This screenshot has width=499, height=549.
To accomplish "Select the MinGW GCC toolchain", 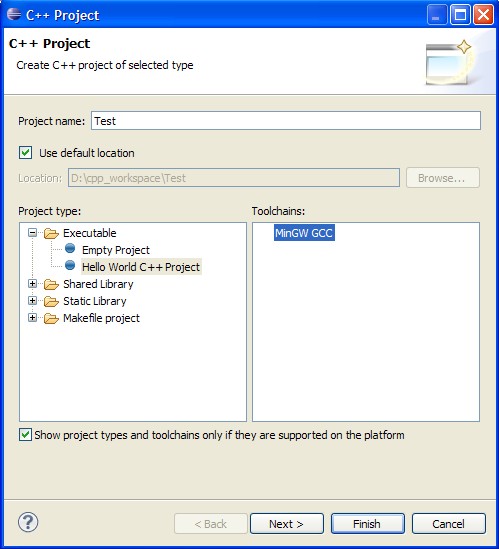I will [x=304, y=233].
